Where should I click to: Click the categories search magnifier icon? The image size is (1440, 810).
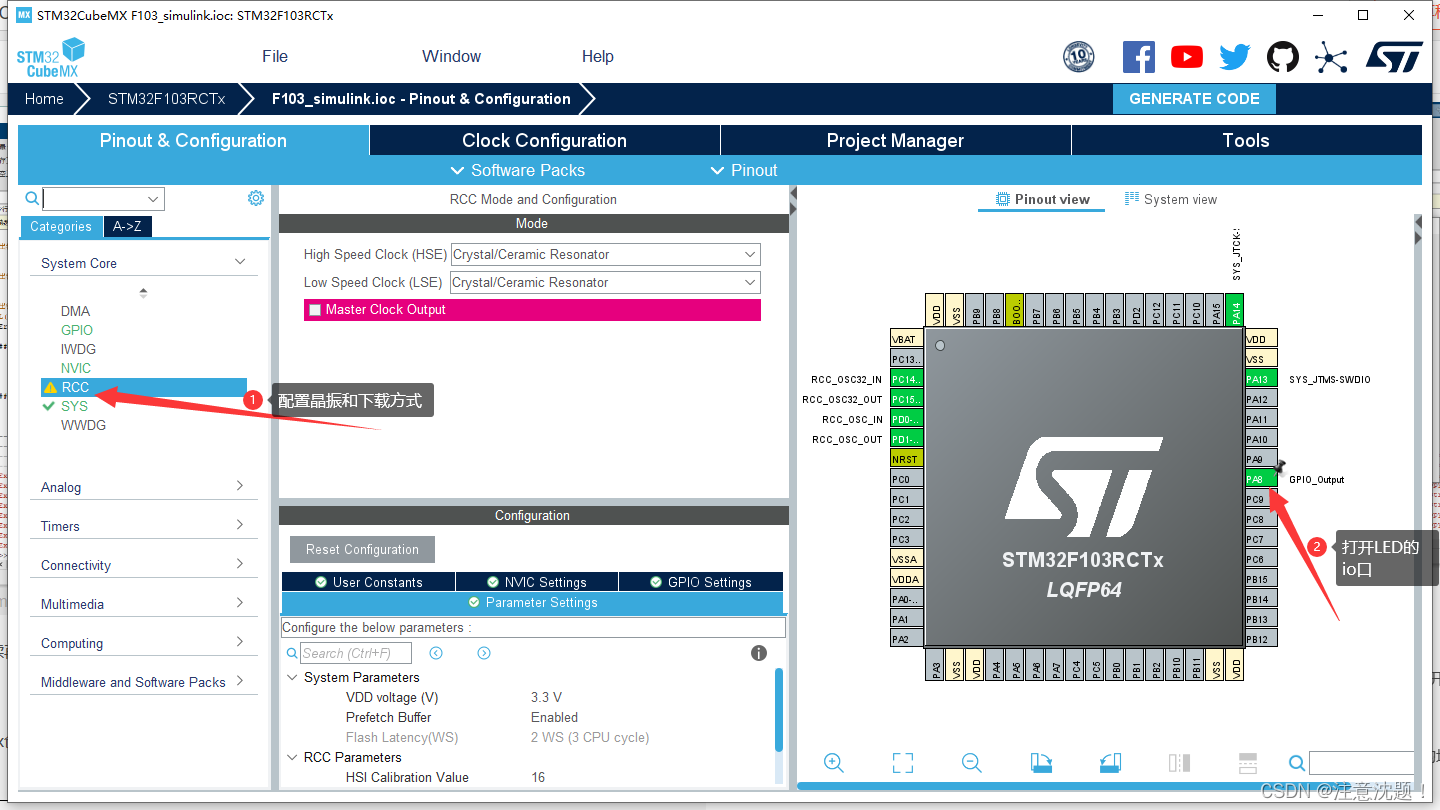point(32,198)
